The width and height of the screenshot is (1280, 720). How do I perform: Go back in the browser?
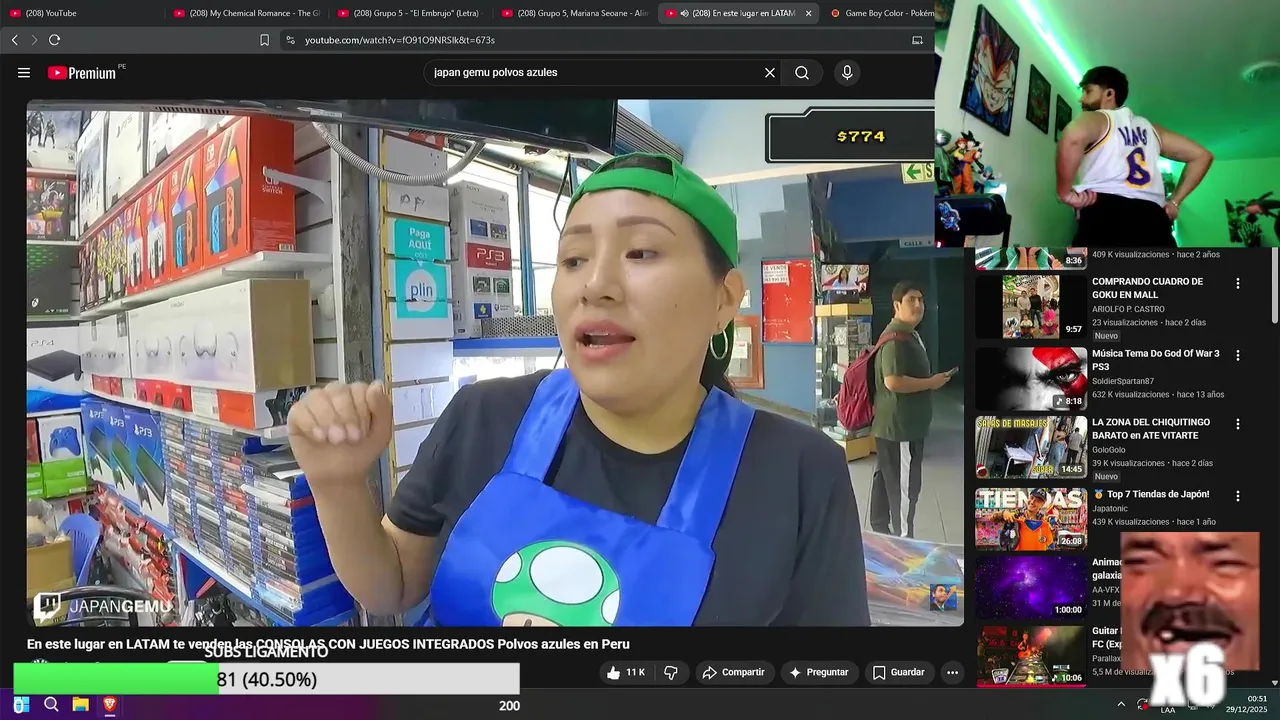(14, 40)
